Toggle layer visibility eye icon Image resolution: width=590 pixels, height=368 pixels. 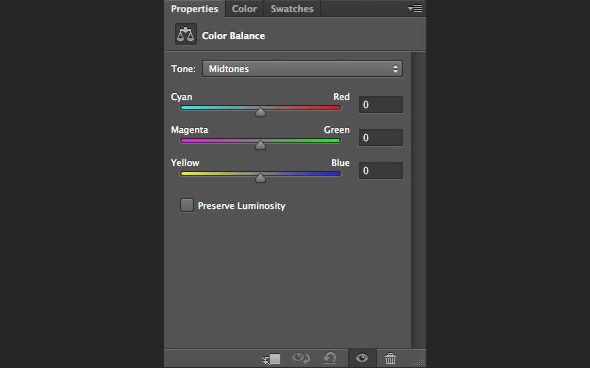click(x=362, y=358)
